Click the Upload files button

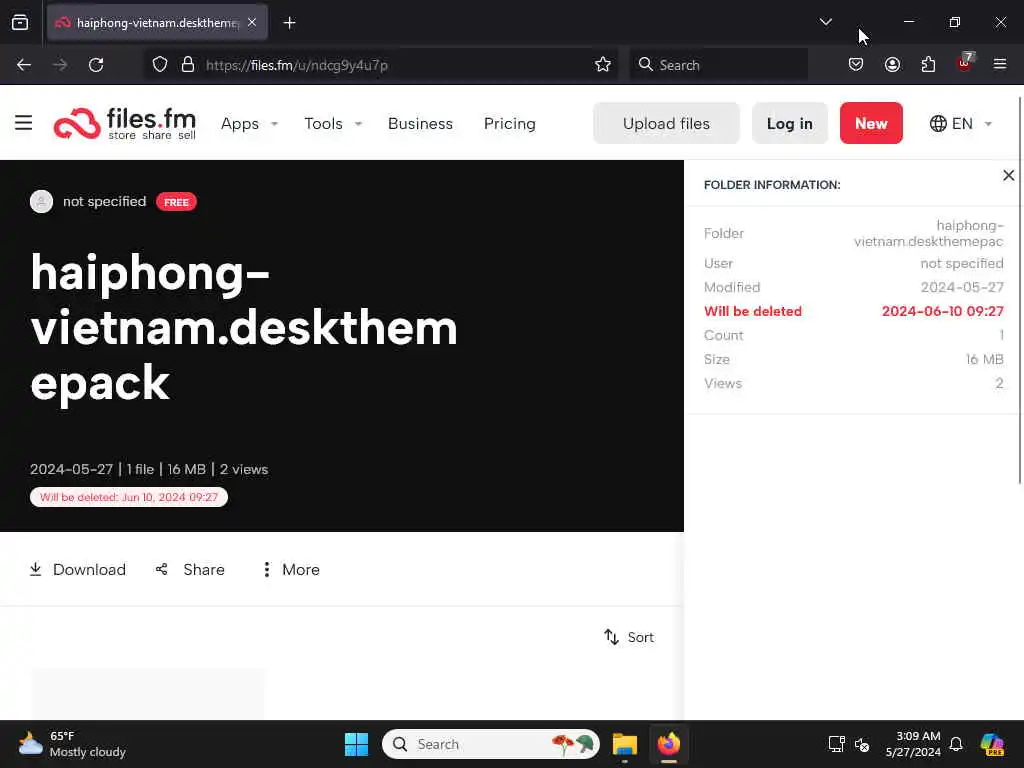[666, 123]
